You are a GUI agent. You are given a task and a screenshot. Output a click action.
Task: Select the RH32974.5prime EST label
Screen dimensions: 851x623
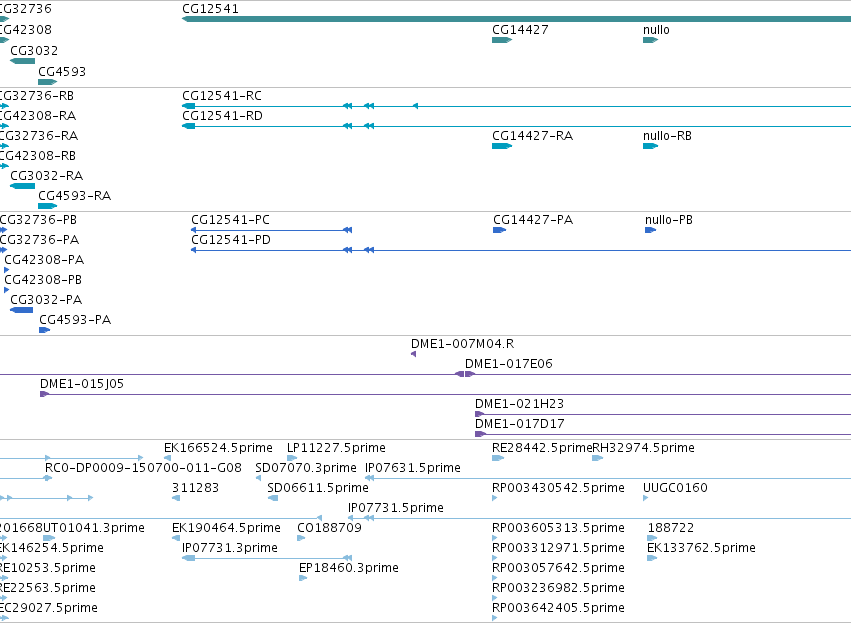pos(643,448)
